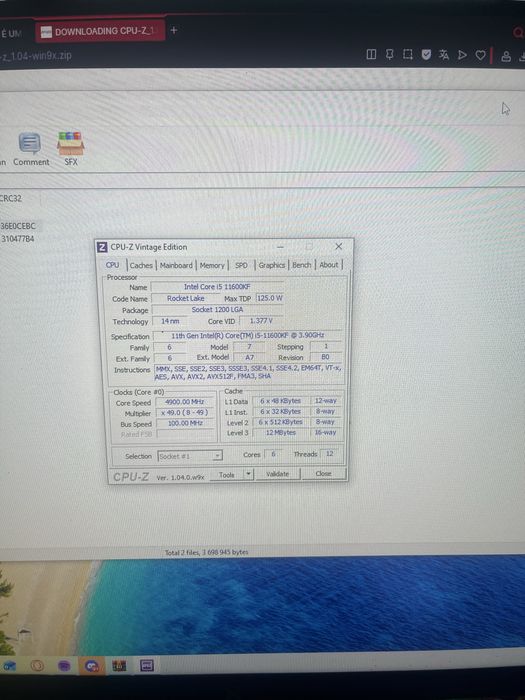Switch to the Memory tab
The height and width of the screenshot is (700, 525).
212,265
